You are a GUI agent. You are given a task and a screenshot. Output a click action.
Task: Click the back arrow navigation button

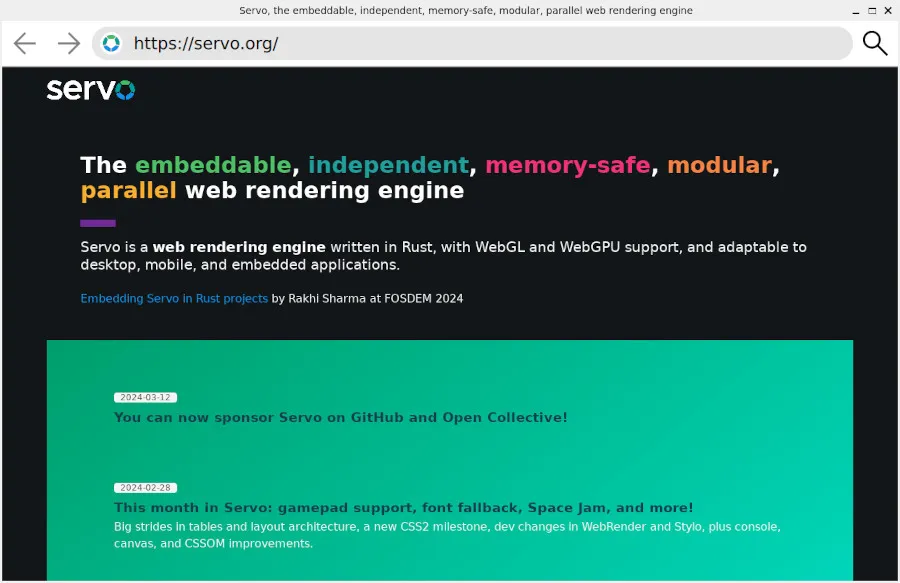tap(25, 43)
